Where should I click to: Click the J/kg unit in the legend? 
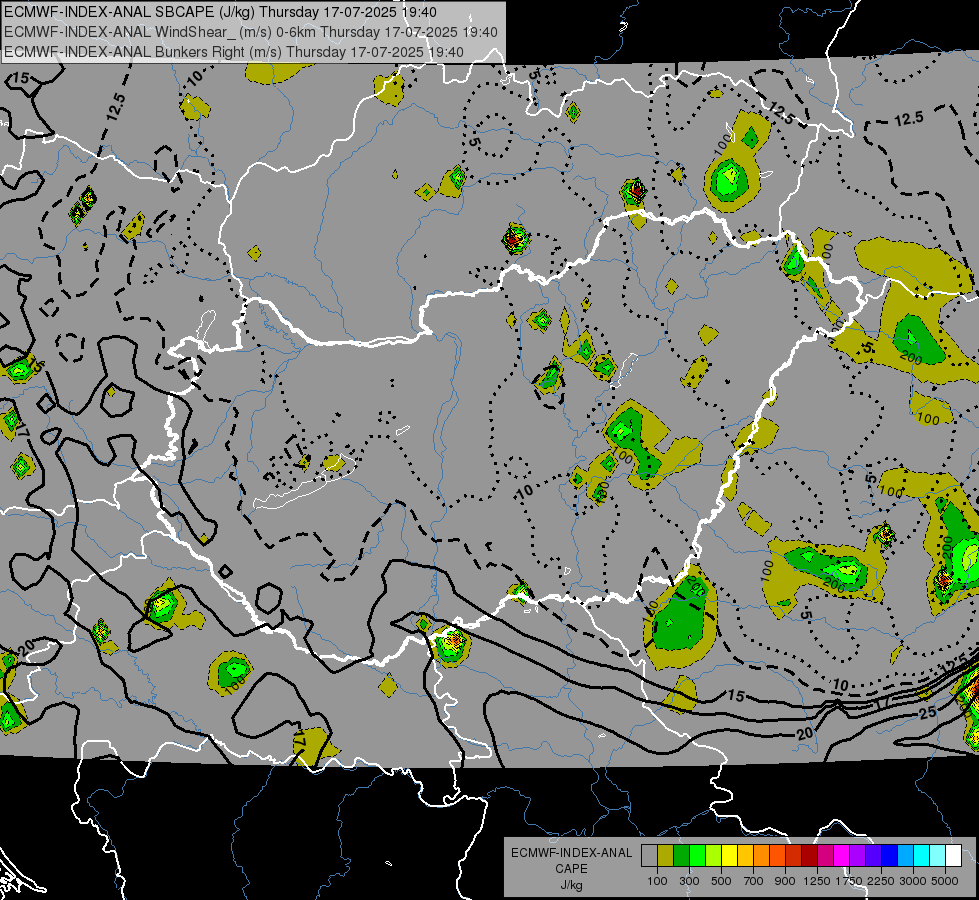(x=571, y=885)
